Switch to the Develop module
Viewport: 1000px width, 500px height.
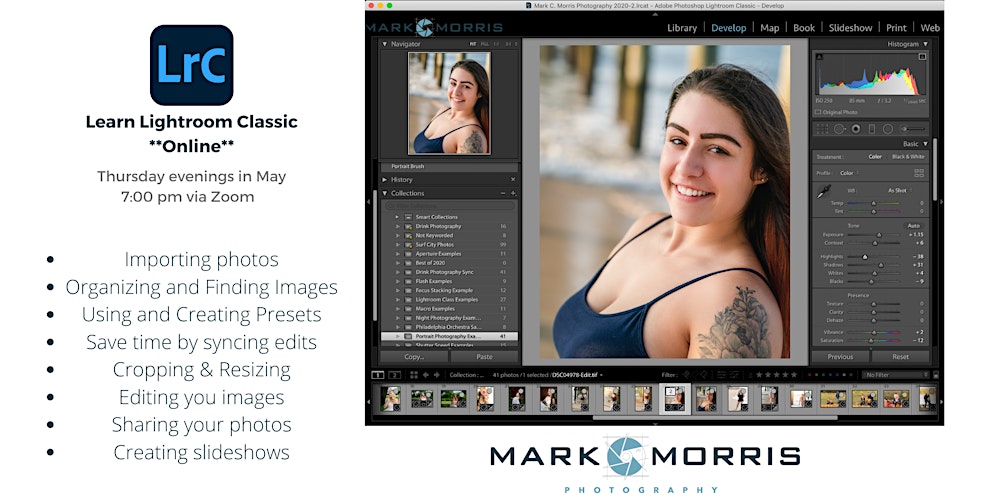tap(728, 28)
